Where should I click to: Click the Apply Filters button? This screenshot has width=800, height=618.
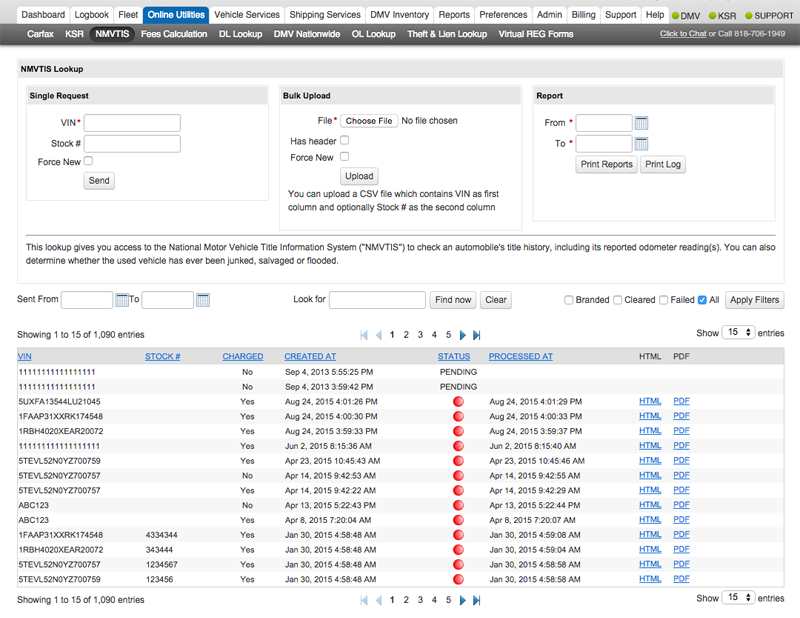pos(754,300)
